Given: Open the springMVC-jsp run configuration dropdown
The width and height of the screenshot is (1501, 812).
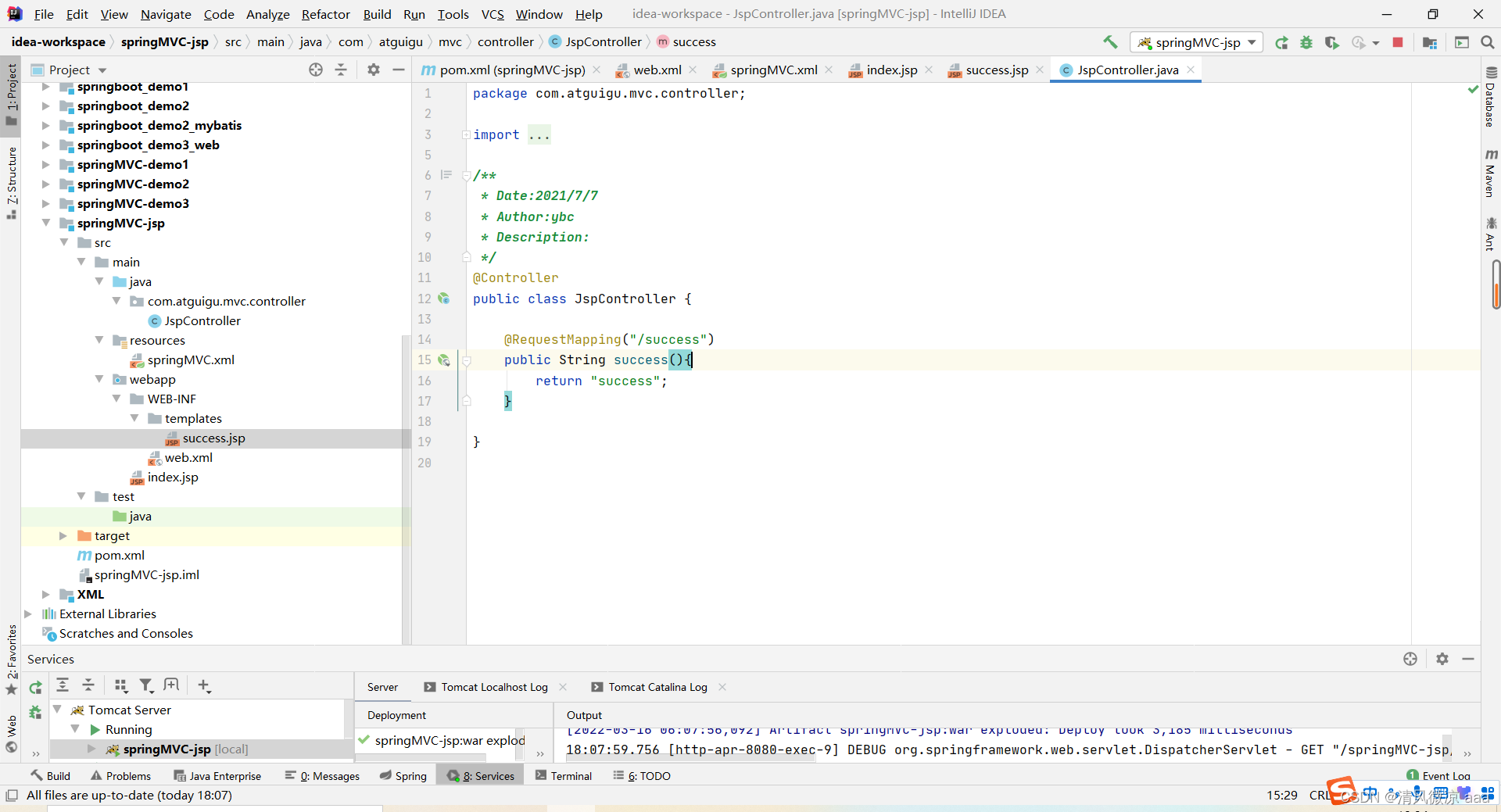Looking at the screenshot, I should (x=1196, y=42).
